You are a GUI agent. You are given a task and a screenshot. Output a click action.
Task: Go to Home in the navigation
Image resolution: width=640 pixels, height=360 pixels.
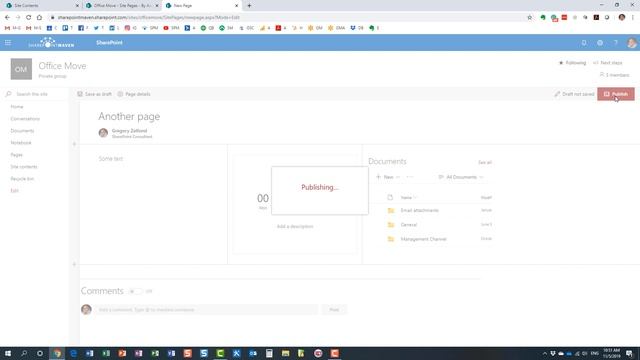17,107
